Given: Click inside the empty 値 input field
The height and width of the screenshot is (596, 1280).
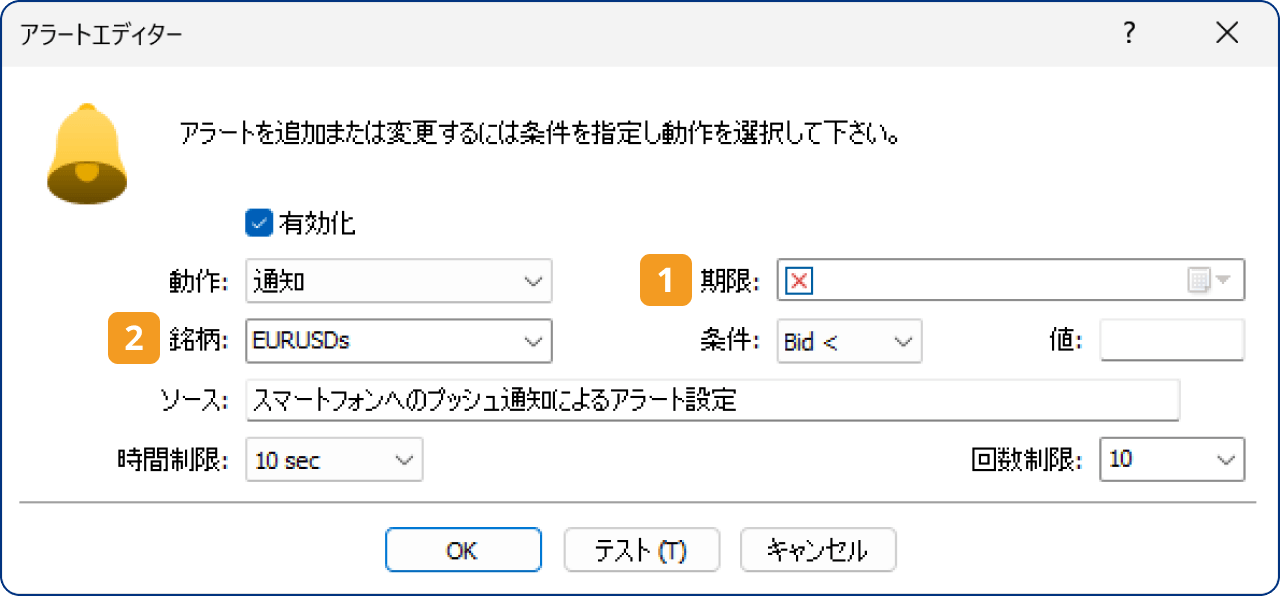Looking at the screenshot, I should (1170, 341).
